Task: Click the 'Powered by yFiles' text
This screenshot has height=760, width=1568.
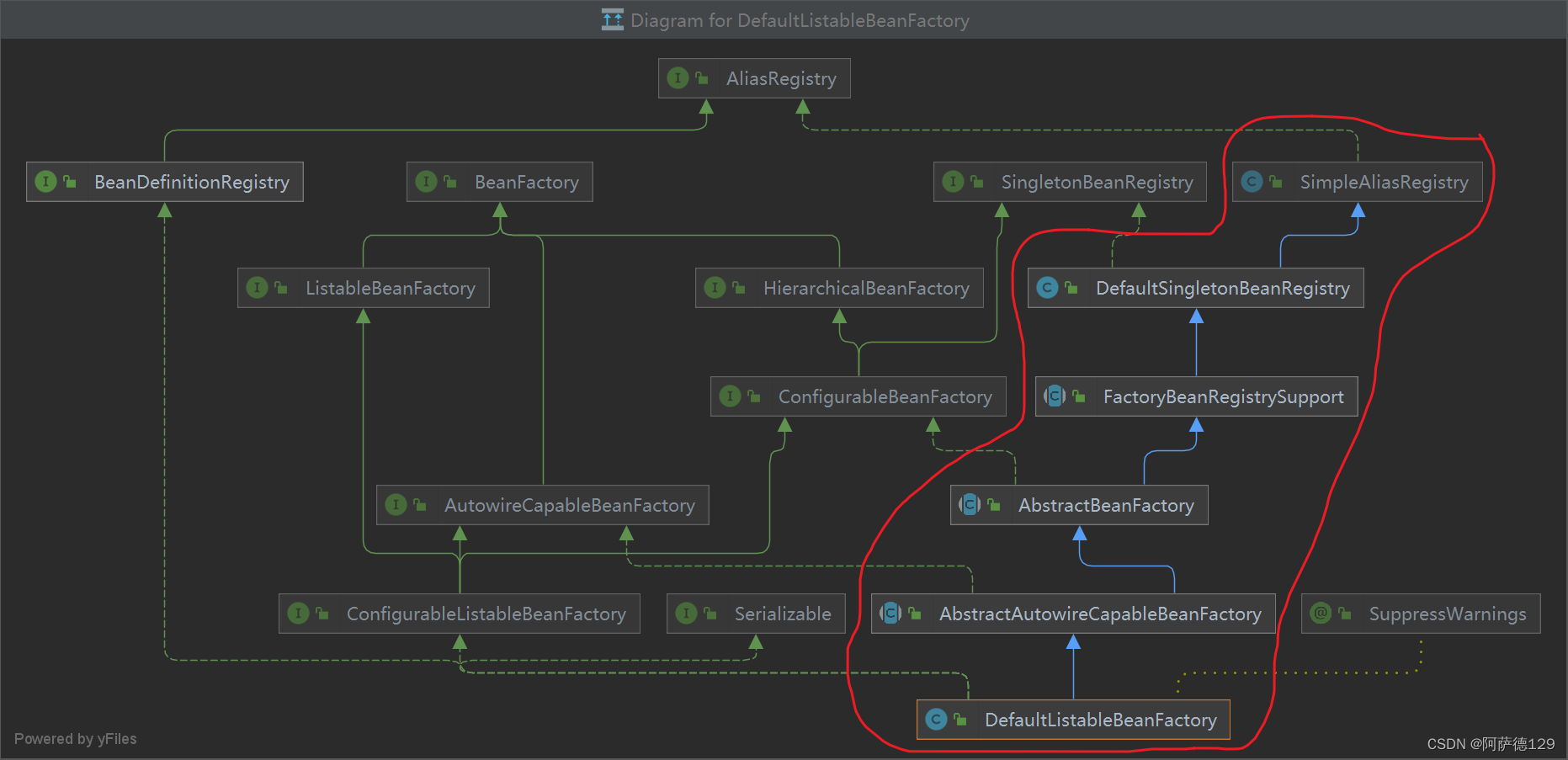Action: [75, 739]
